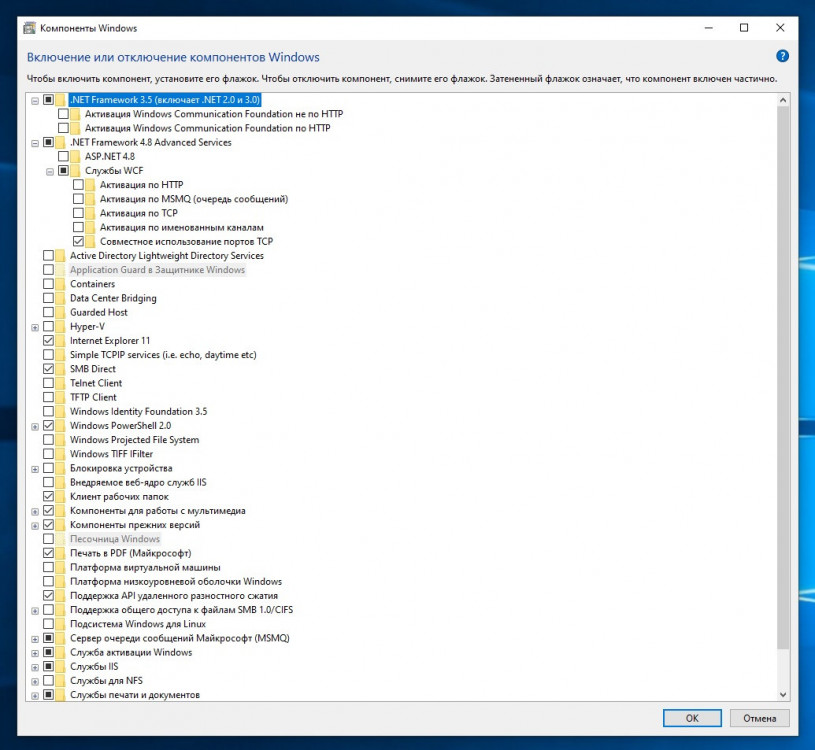Uncheck Совместное использование портов TCP

(x=78, y=241)
